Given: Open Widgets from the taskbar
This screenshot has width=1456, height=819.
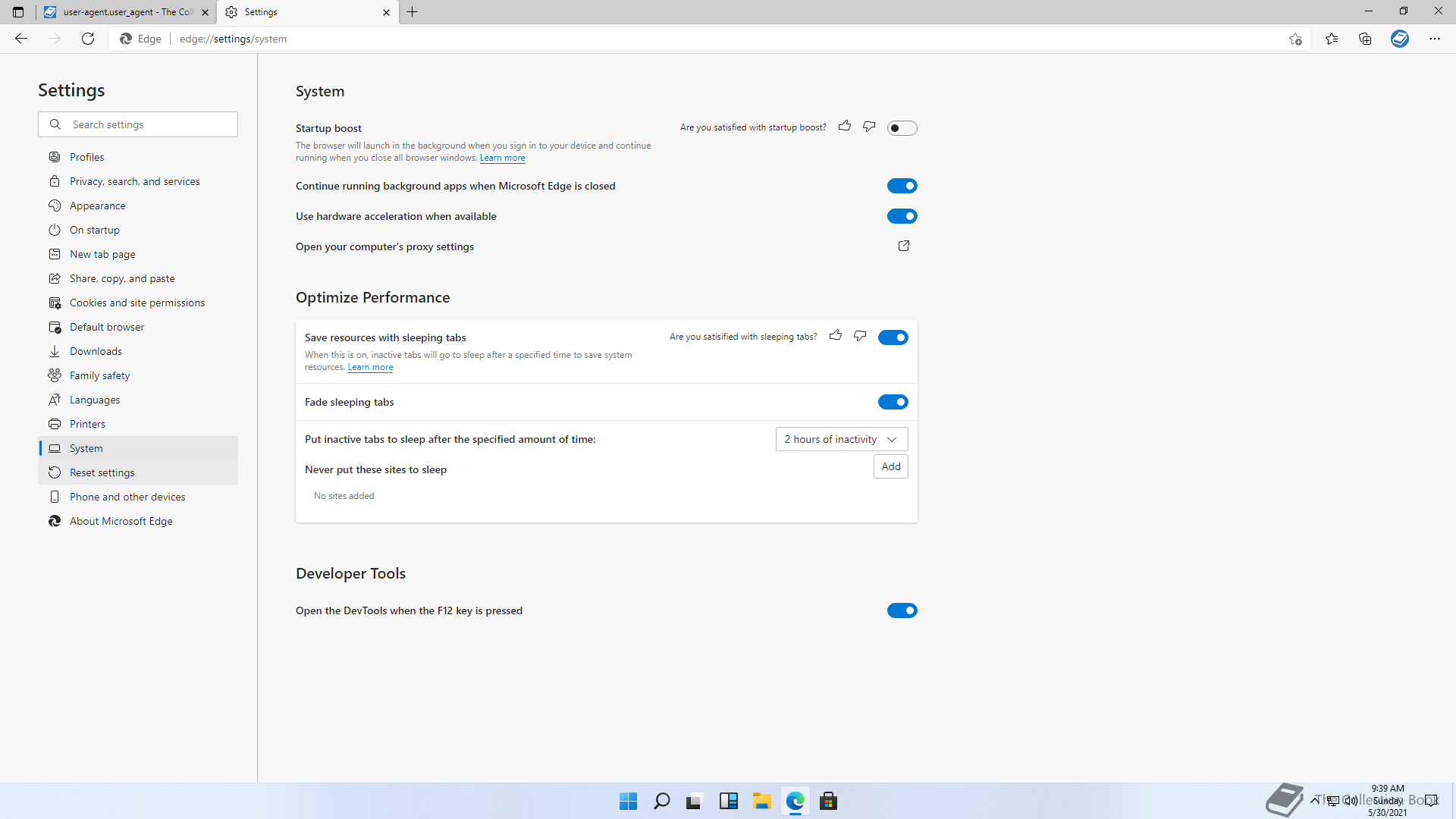Looking at the screenshot, I should click(728, 801).
